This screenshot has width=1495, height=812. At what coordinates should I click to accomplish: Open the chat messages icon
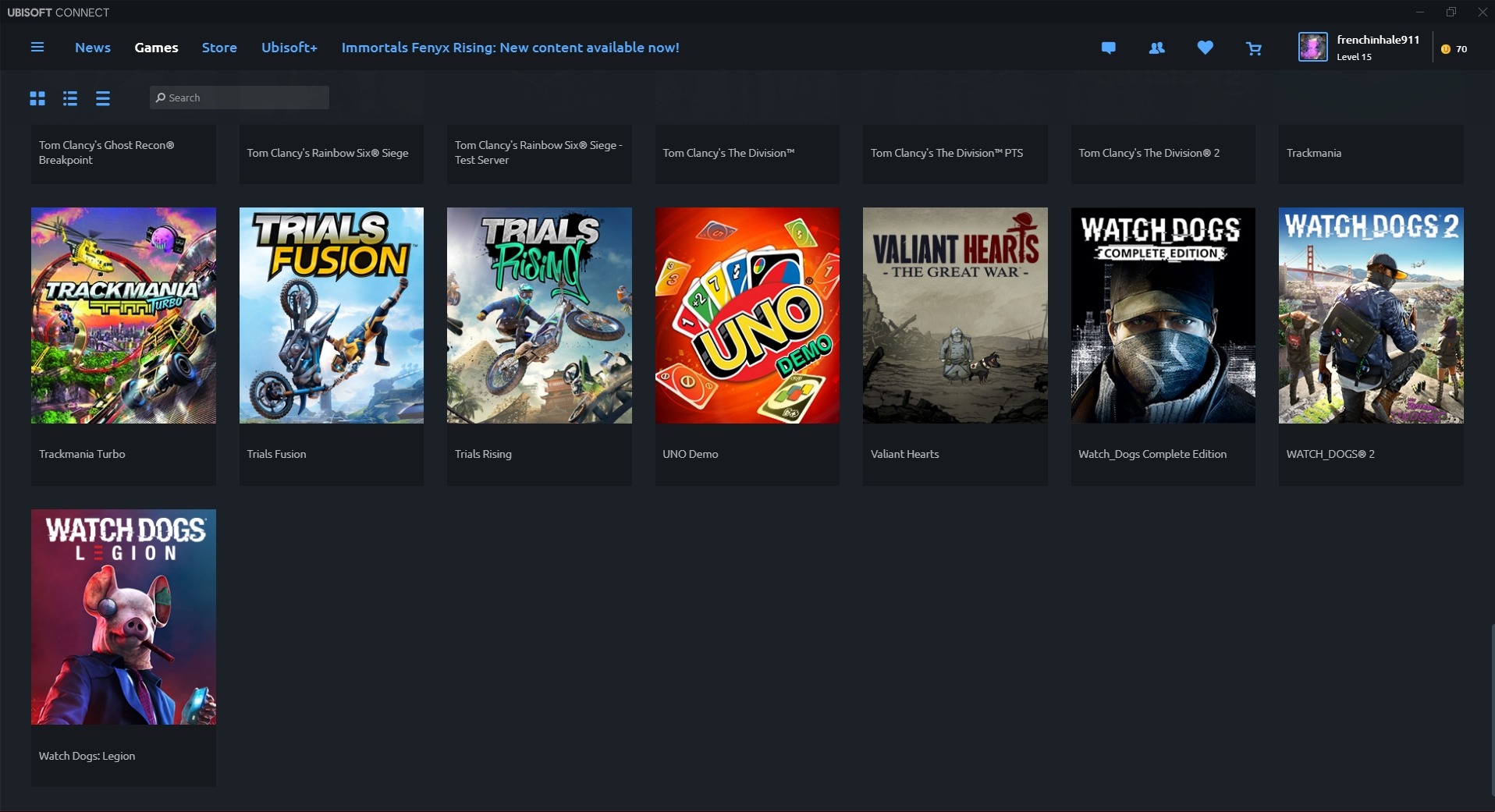pos(1108,48)
